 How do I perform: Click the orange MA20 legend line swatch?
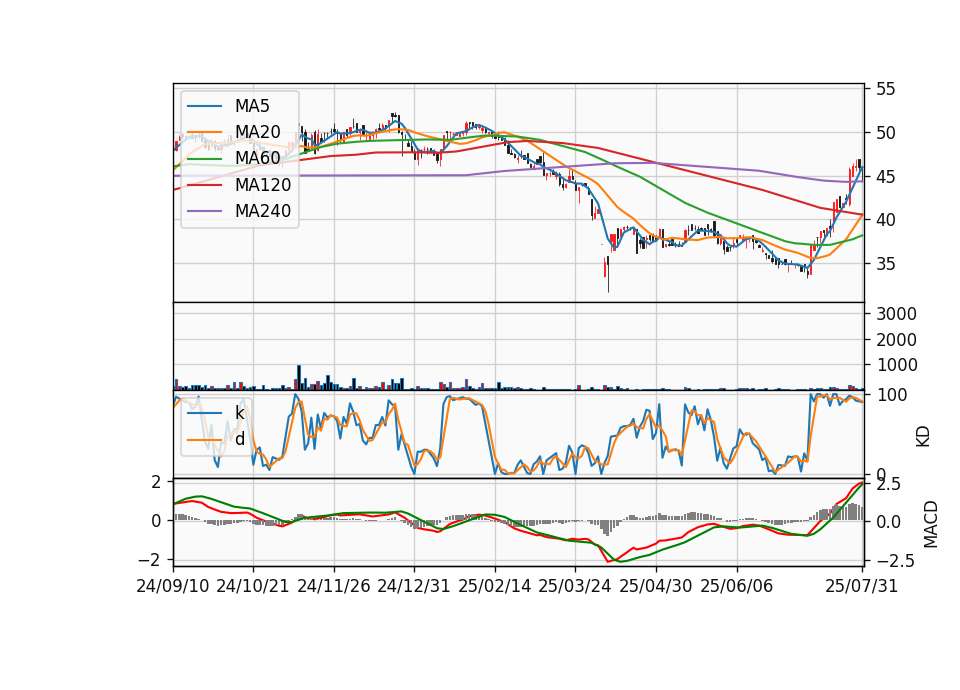click(x=204, y=132)
